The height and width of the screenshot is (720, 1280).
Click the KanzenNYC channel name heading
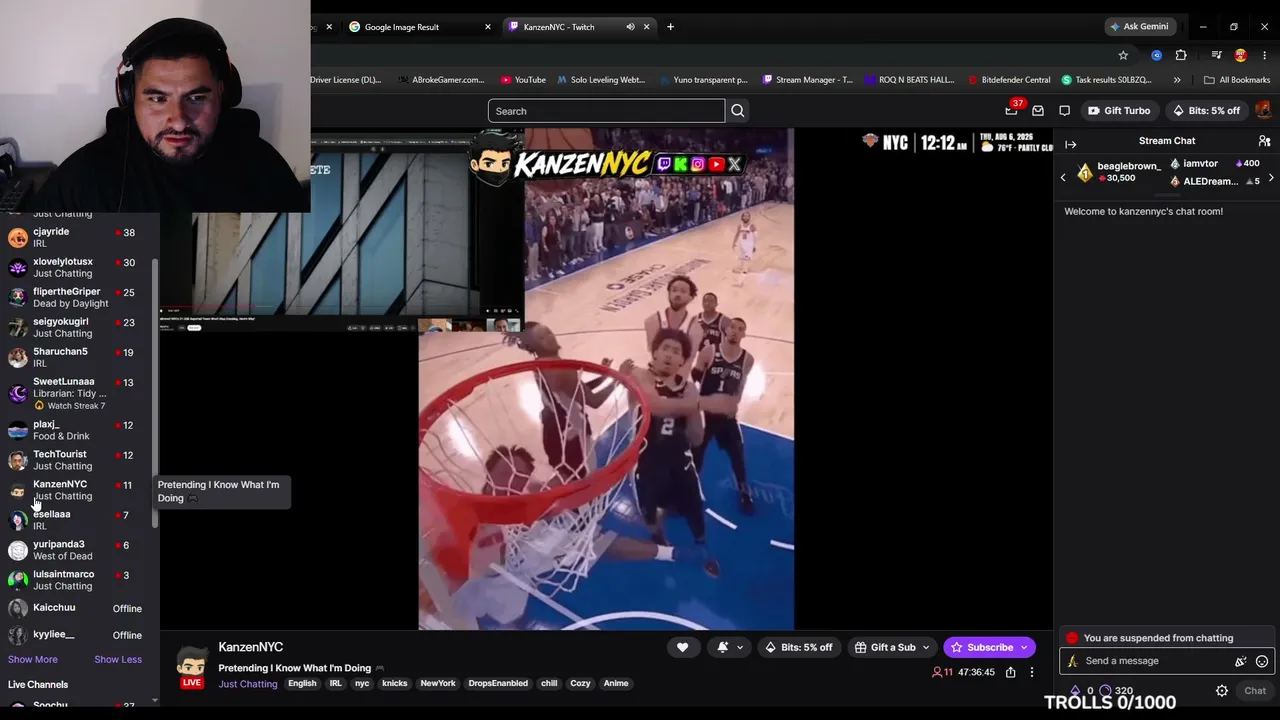tap(250, 647)
